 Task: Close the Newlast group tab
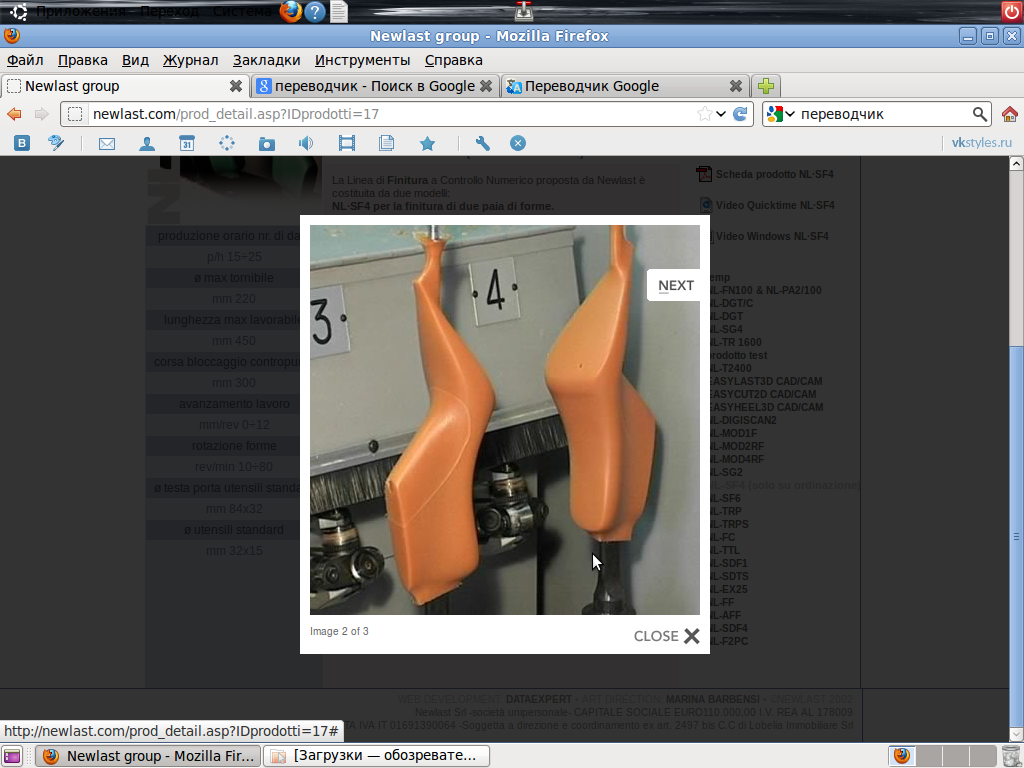(236, 86)
